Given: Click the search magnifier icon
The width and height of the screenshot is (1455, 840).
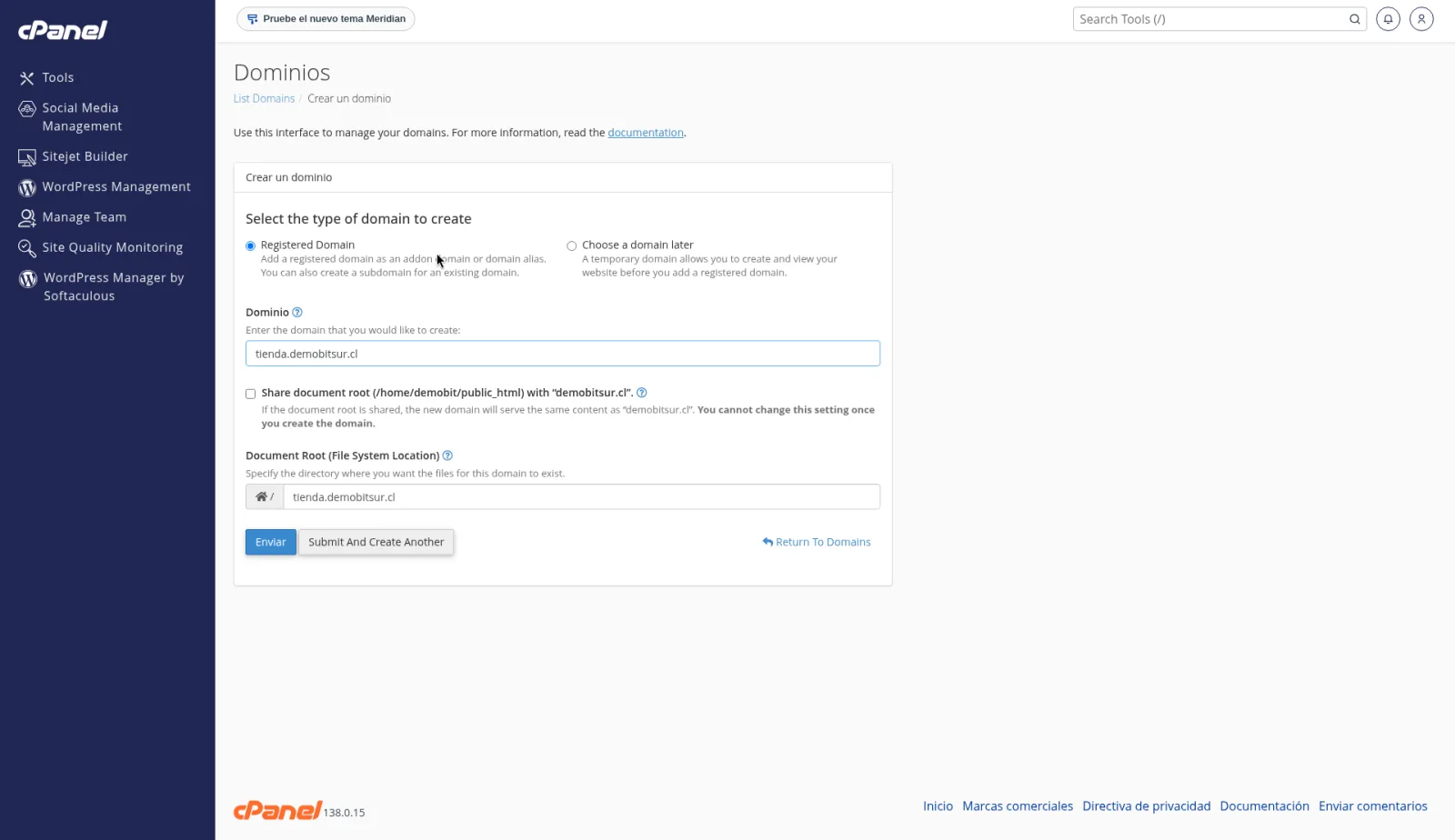Looking at the screenshot, I should coord(1355,19).
